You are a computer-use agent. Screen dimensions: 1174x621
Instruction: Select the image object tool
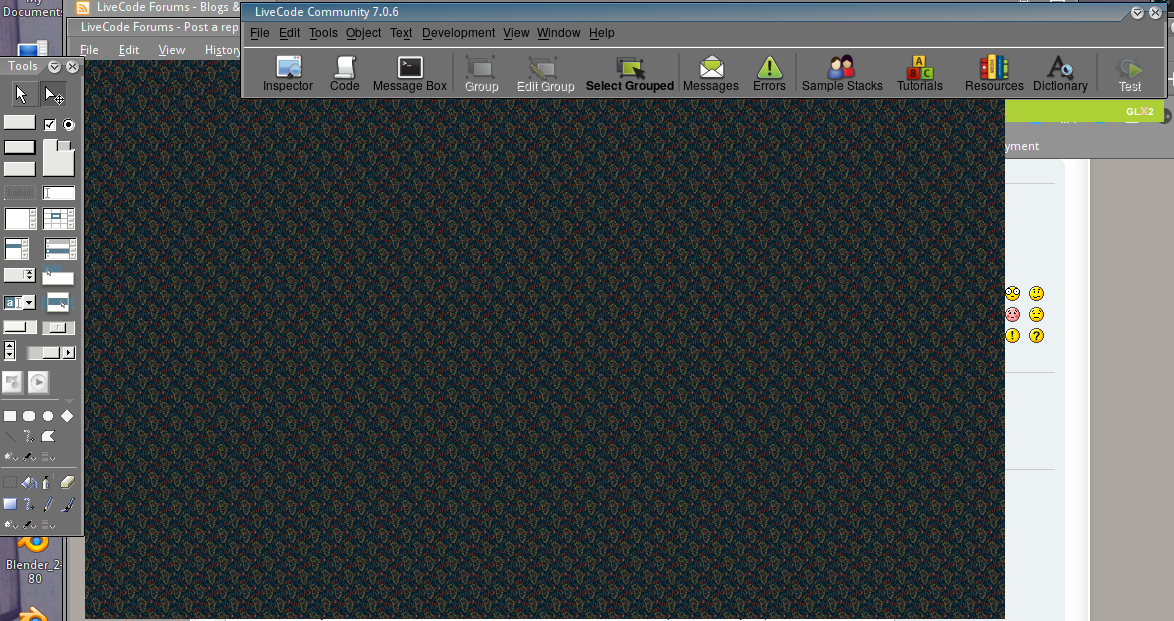coord(12,382)
